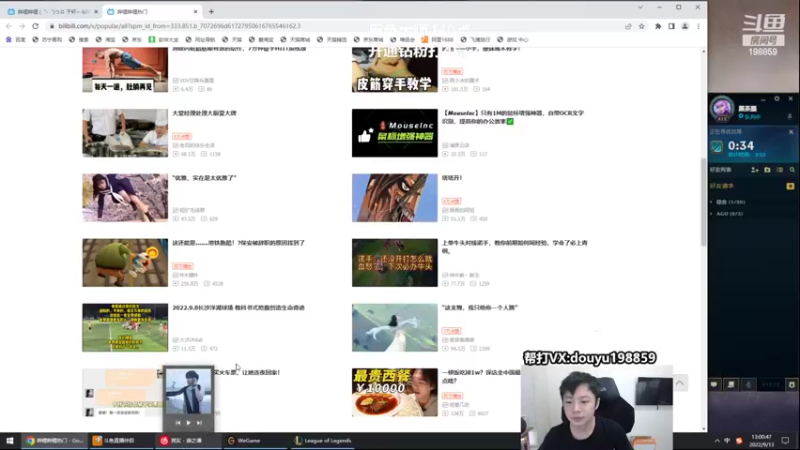Open the League missions icon next to chat

coord(731,385)
